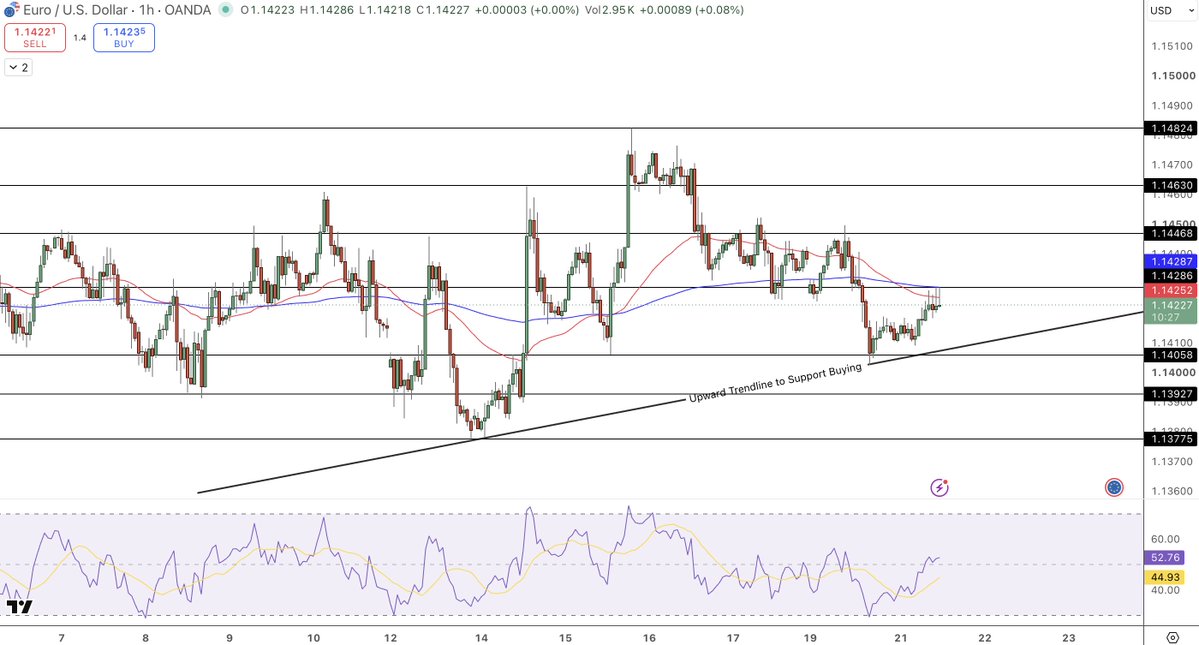Open chart settings gear icon
Image resolution: width=1199 pixels, height=645 pixels.
1172,637
